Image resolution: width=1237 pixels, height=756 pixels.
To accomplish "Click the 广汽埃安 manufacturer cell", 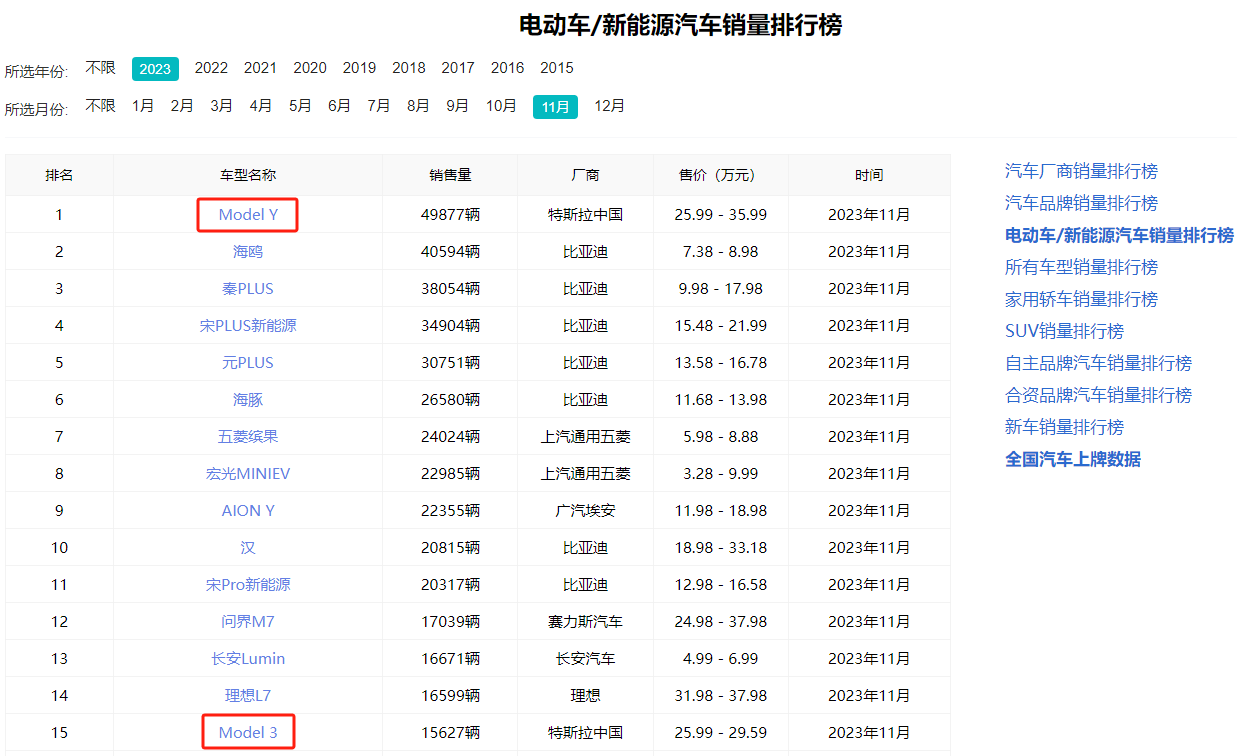I will click(586, 511).
